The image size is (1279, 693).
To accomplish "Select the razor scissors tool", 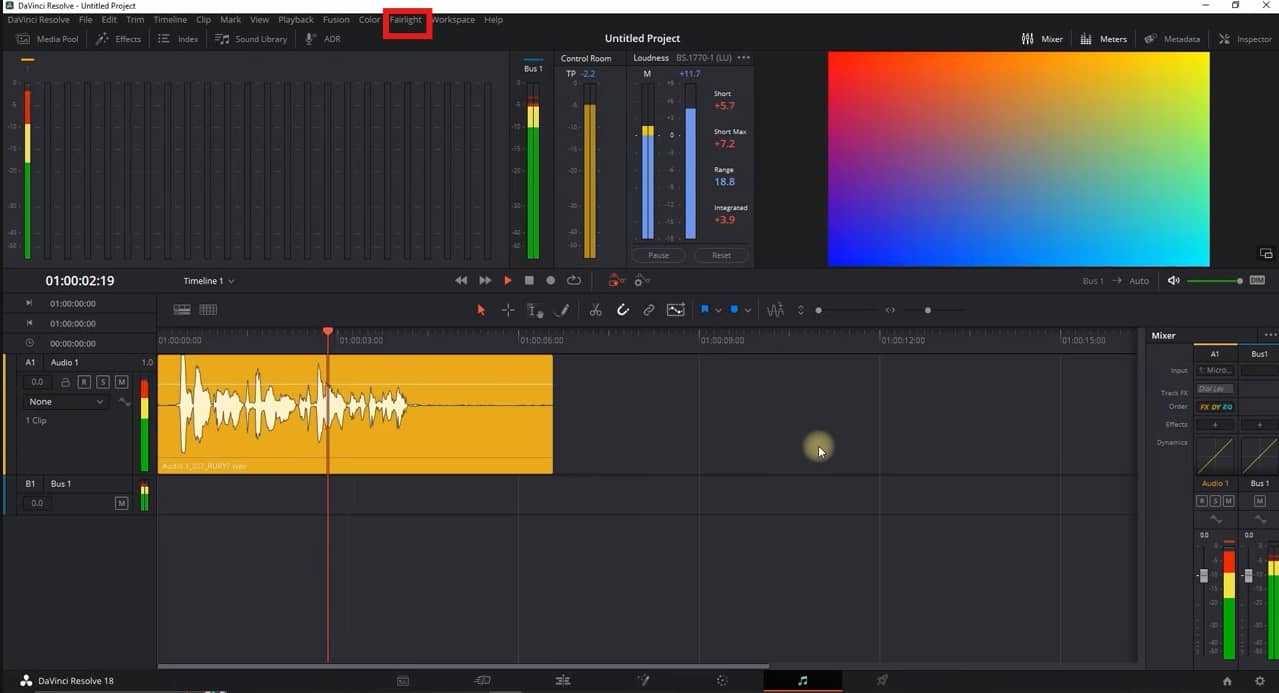I will click(x=595, y=310).
